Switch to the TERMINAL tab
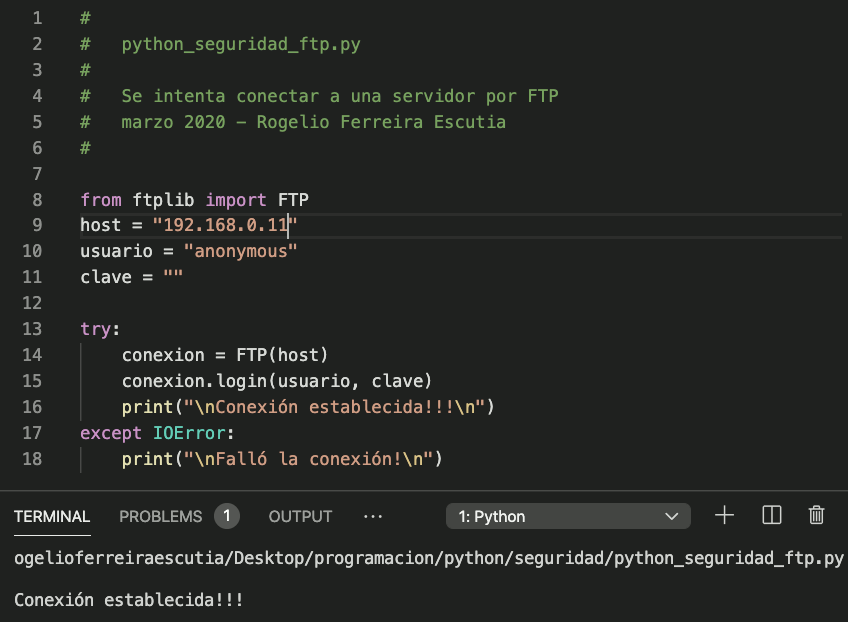 [x=52, y=517]
